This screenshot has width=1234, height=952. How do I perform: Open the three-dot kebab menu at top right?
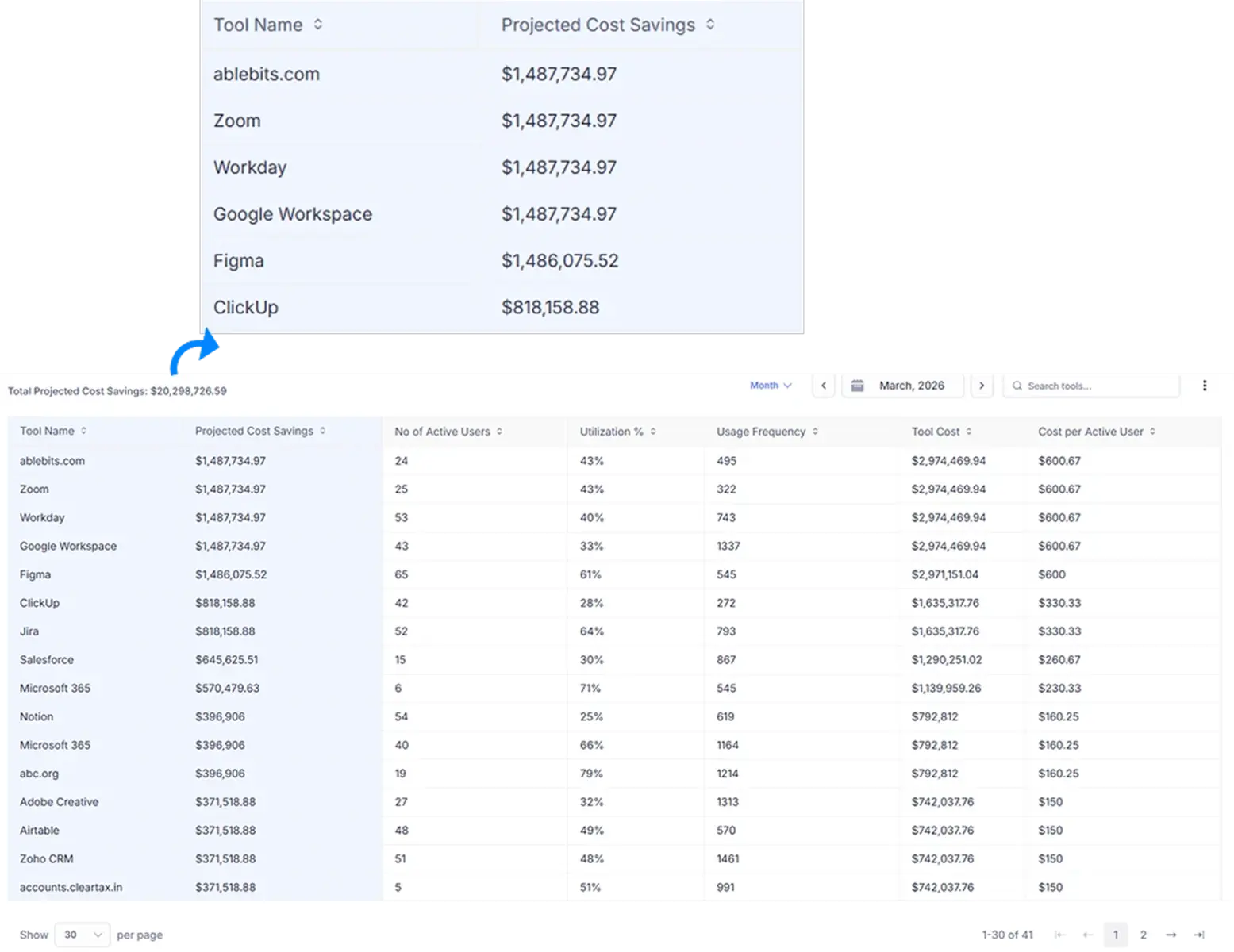pos(1205,386)
